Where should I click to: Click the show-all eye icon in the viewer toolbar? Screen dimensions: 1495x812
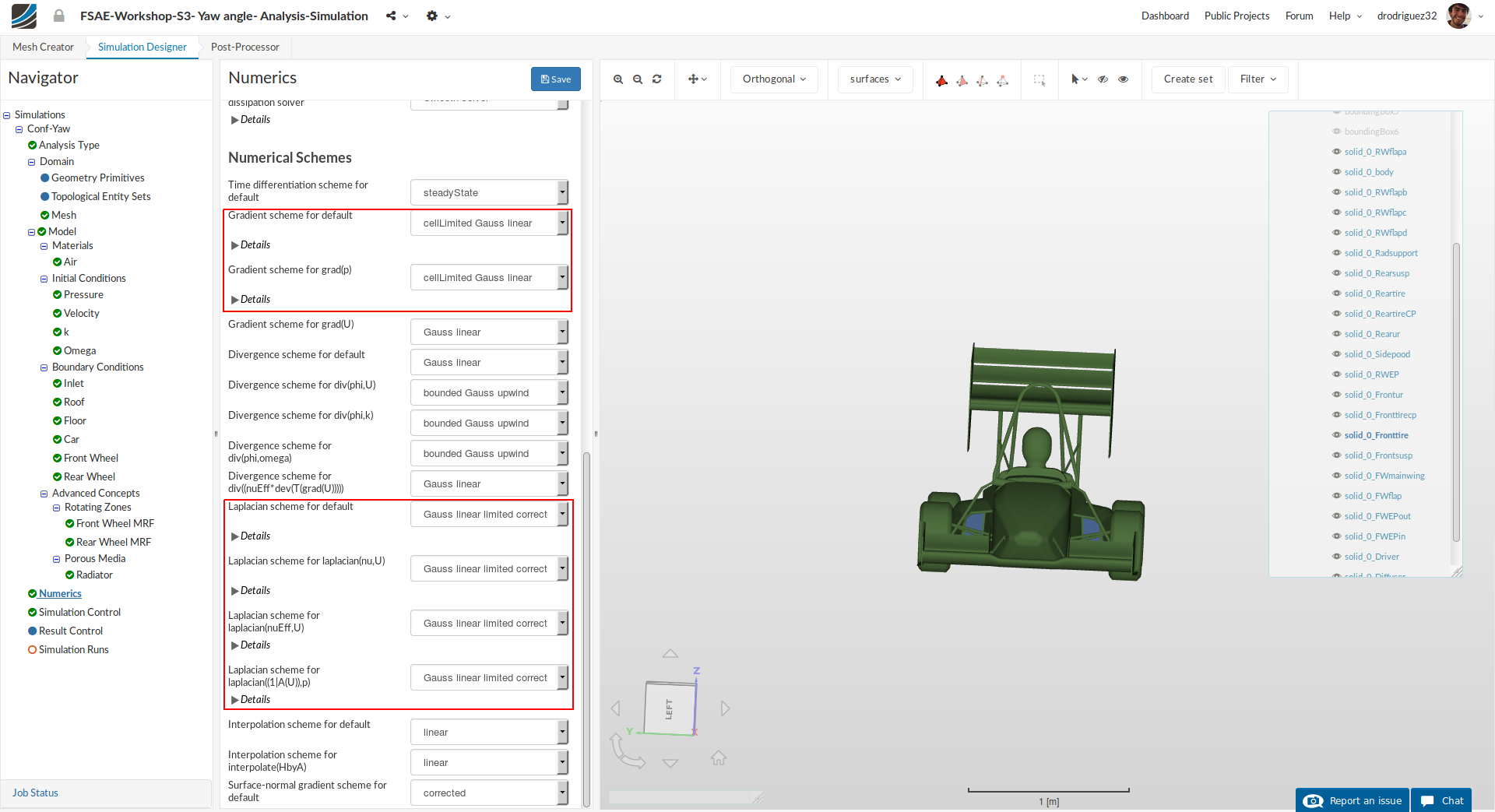1123,79
